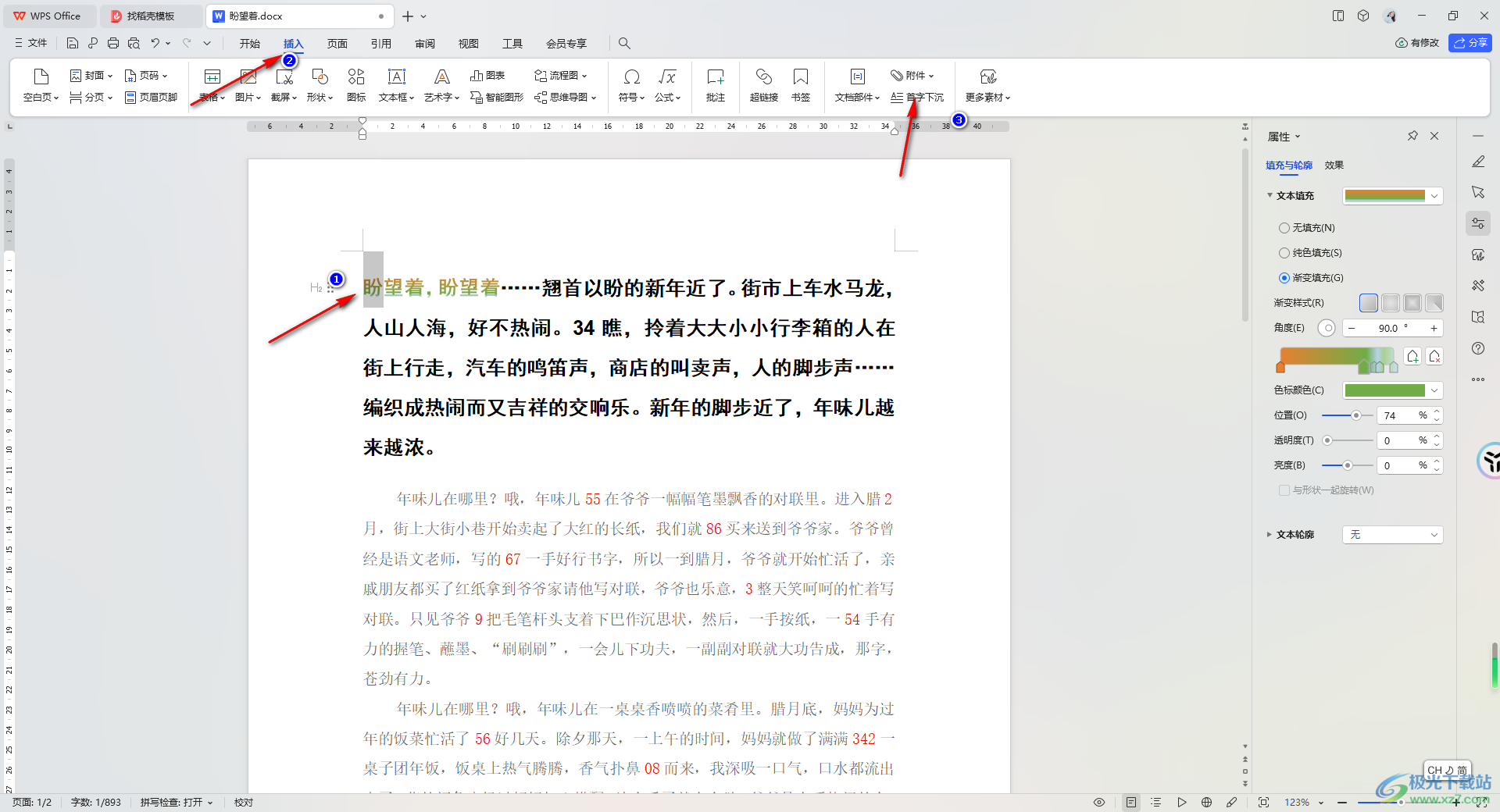Open the Picture insert tool
This screenshot has height=812, width=1500.
pyautogui.click(x=248, y=85)
